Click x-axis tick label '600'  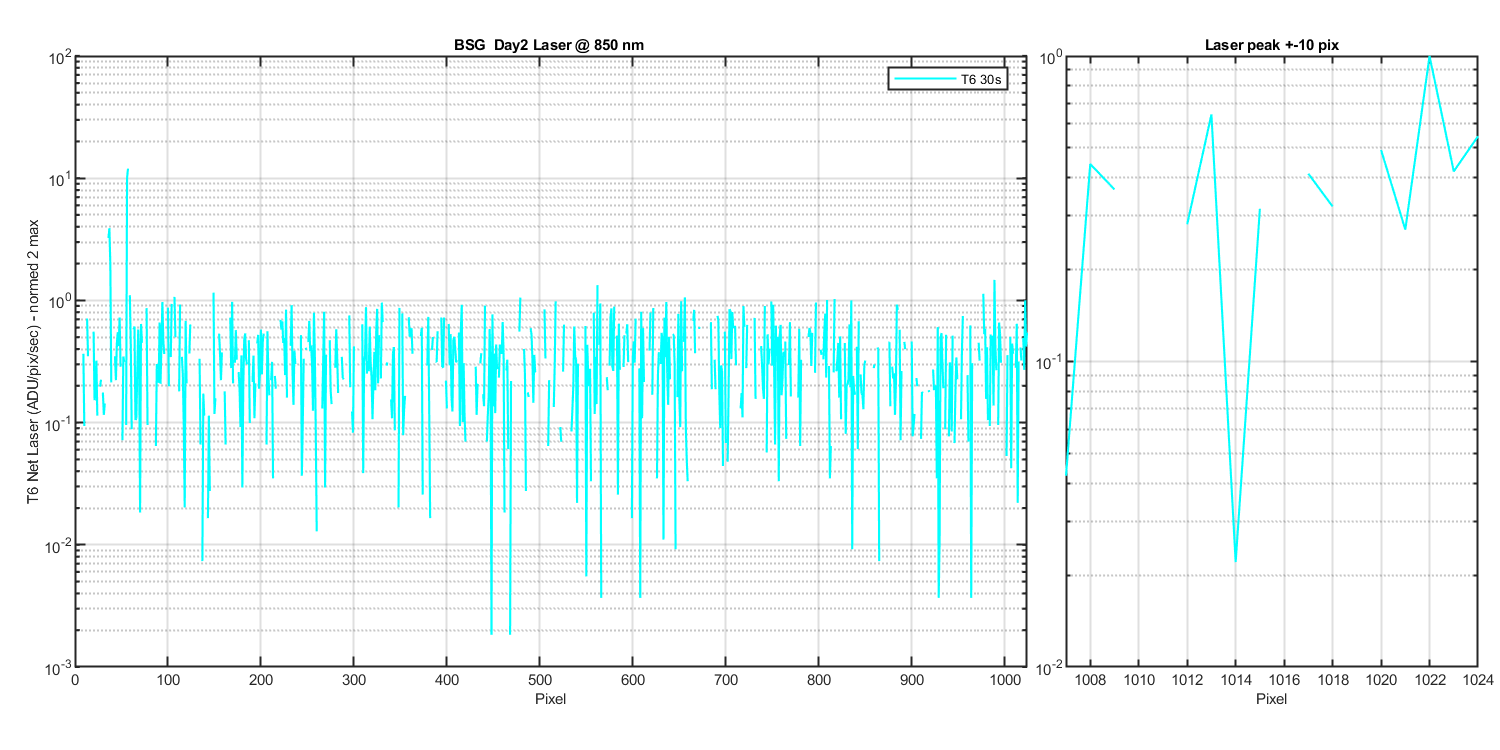click(x=633, y=680)
